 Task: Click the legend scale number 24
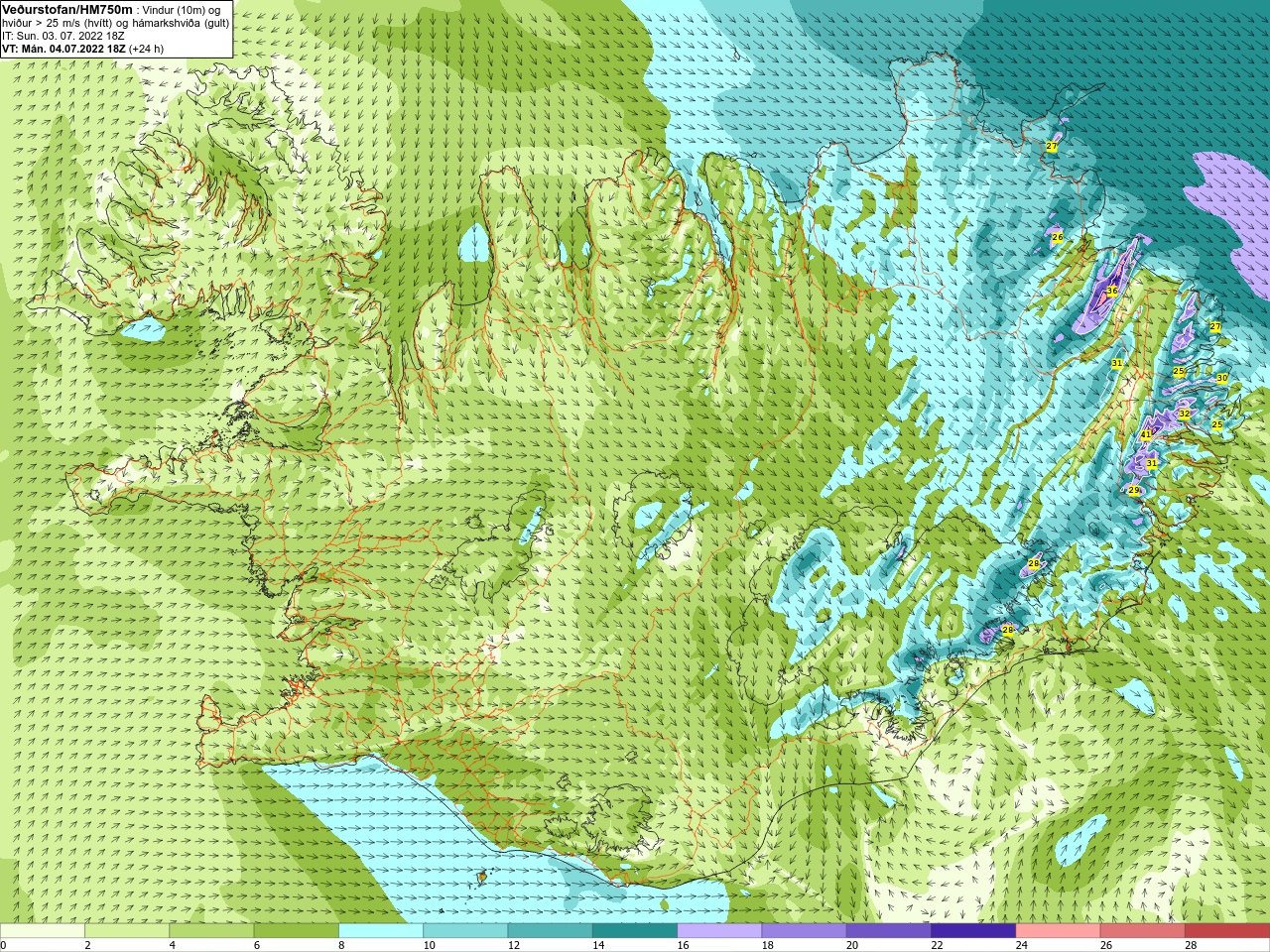pyautogui.click(x=1022, y=945)
